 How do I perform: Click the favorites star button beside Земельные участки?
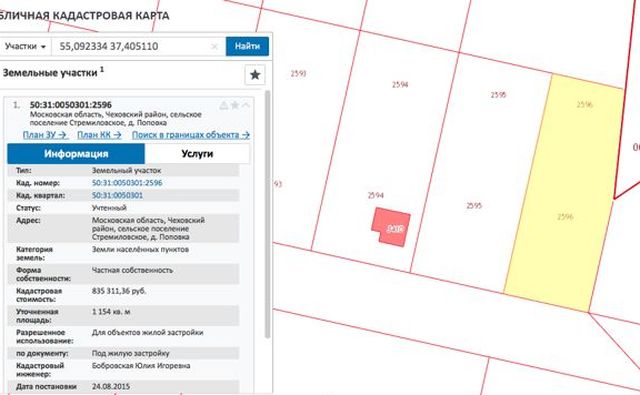(255, 75)
